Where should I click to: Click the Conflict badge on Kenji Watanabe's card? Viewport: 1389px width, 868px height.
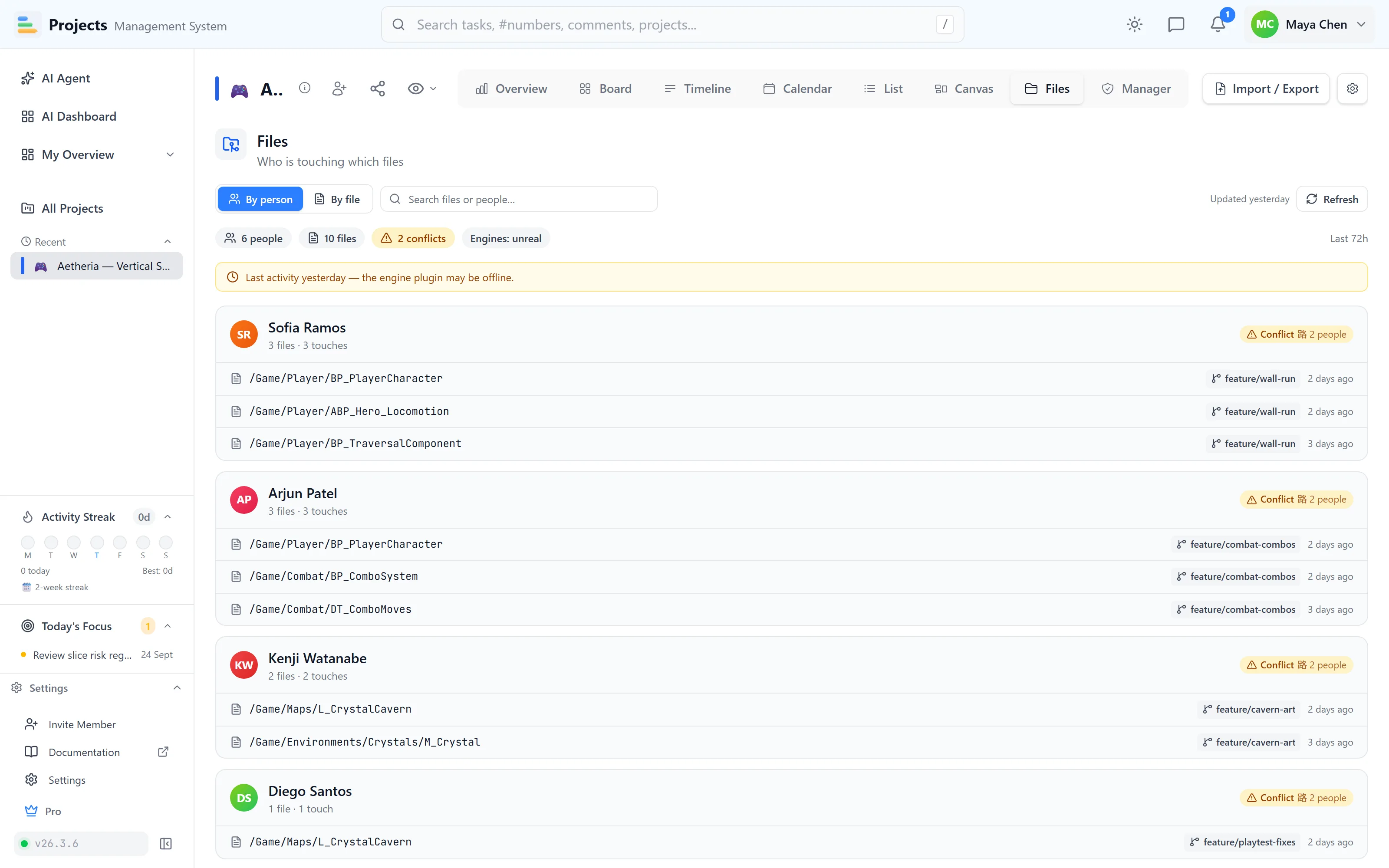click(1297, 665)
